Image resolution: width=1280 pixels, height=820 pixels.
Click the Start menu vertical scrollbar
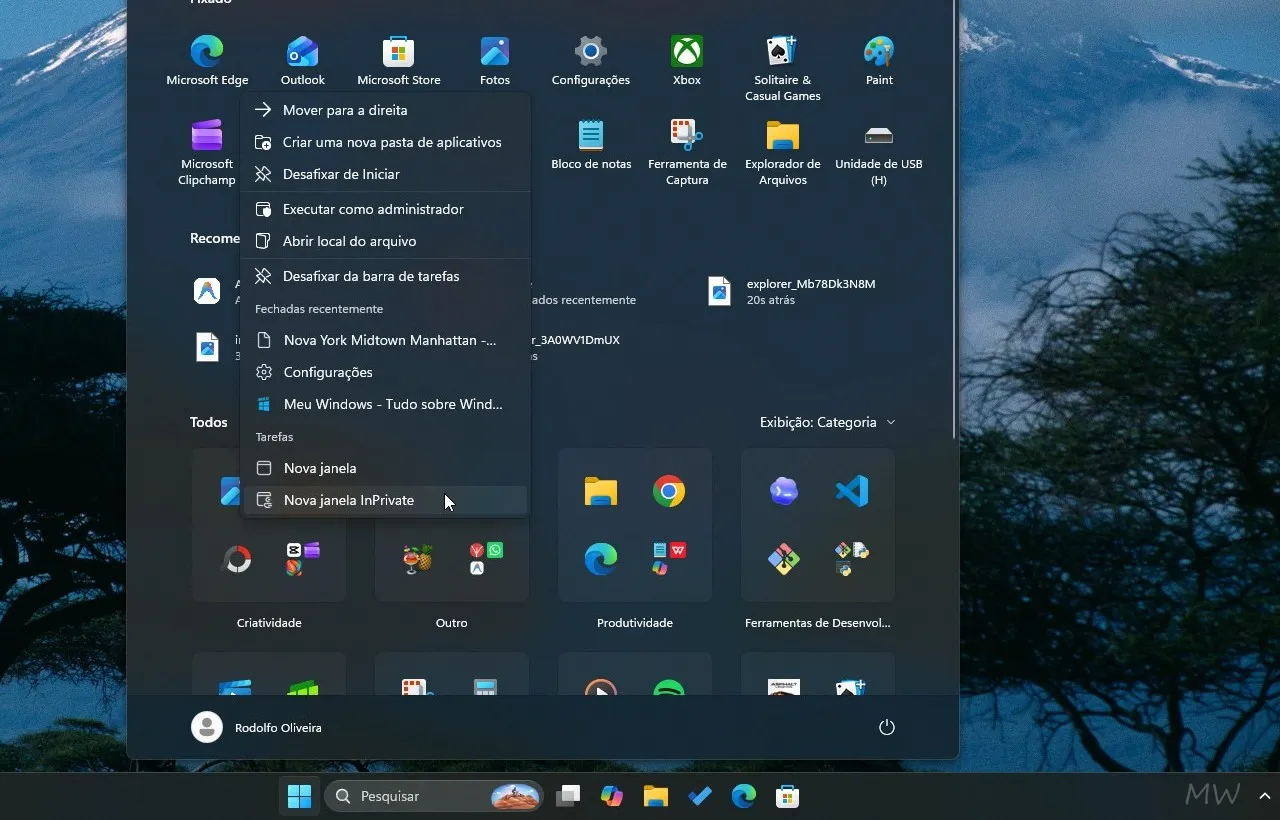click(x=954, y=220)
